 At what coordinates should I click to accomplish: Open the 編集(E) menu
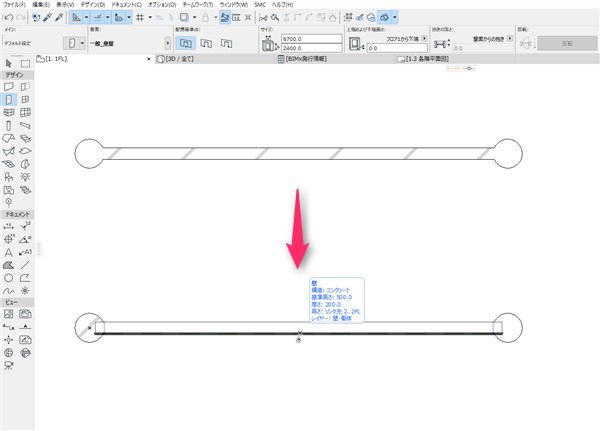pyautogui.click(x=41, y=5)
